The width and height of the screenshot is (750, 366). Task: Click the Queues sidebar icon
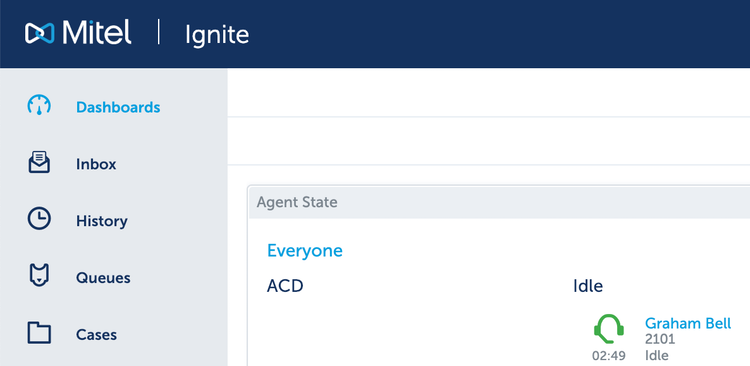39,276
